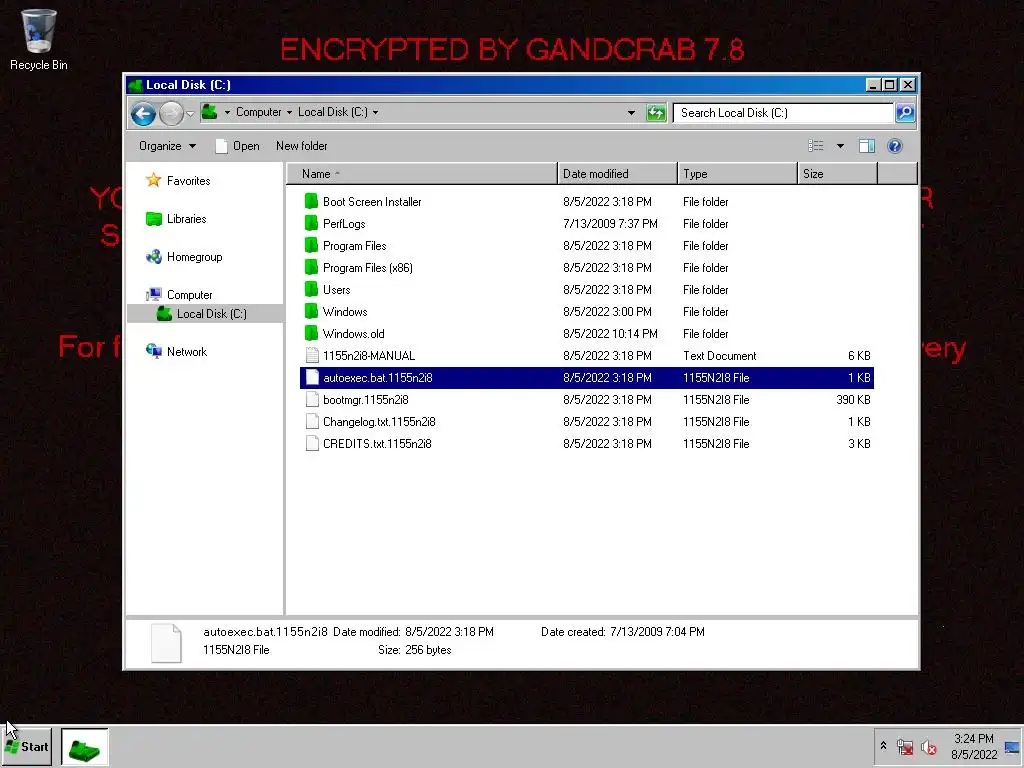
Task: Click the Explorer taskbar button
Action: pyautogui.click(x=85, y=746)
